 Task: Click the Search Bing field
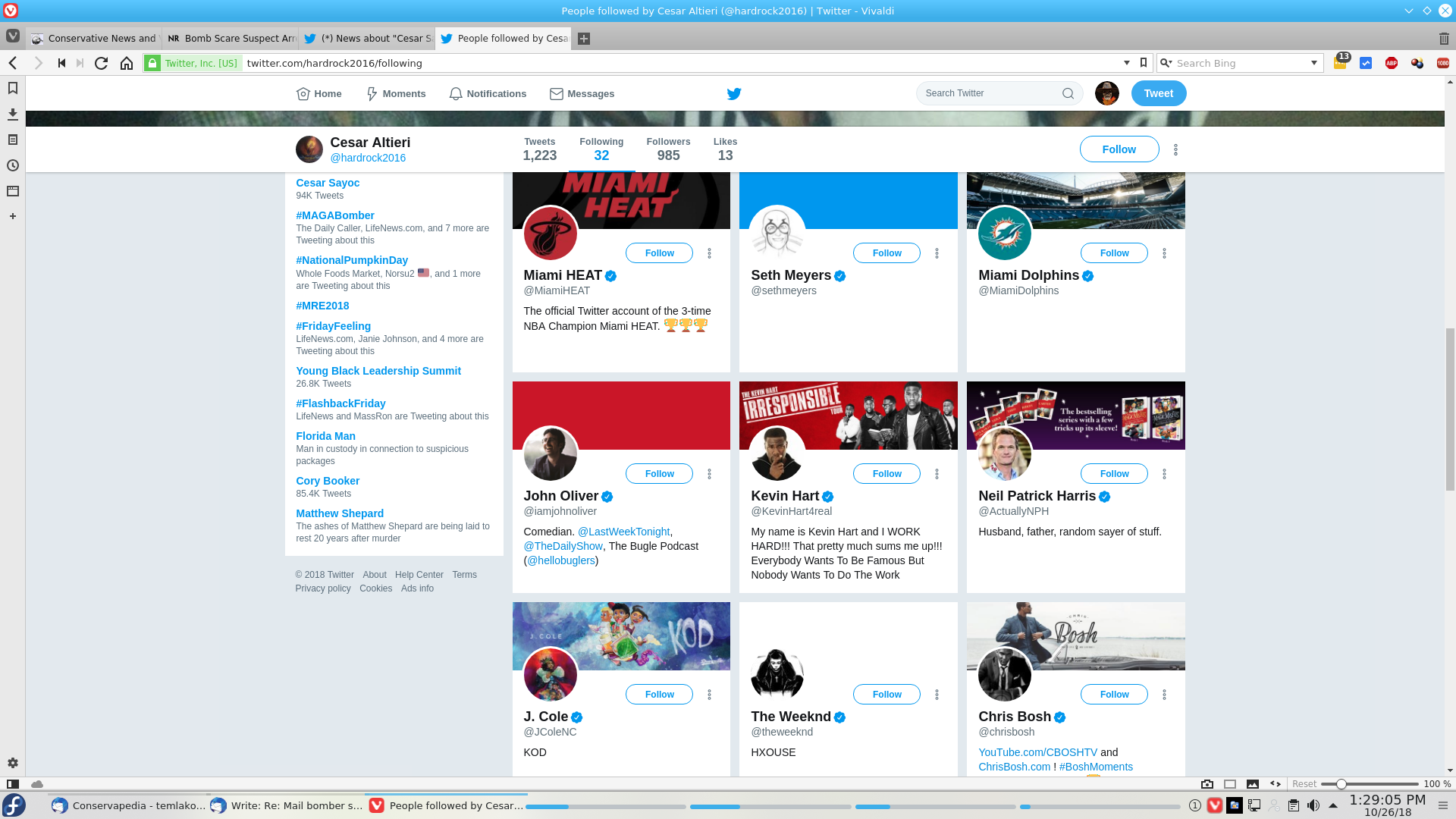1241,63
